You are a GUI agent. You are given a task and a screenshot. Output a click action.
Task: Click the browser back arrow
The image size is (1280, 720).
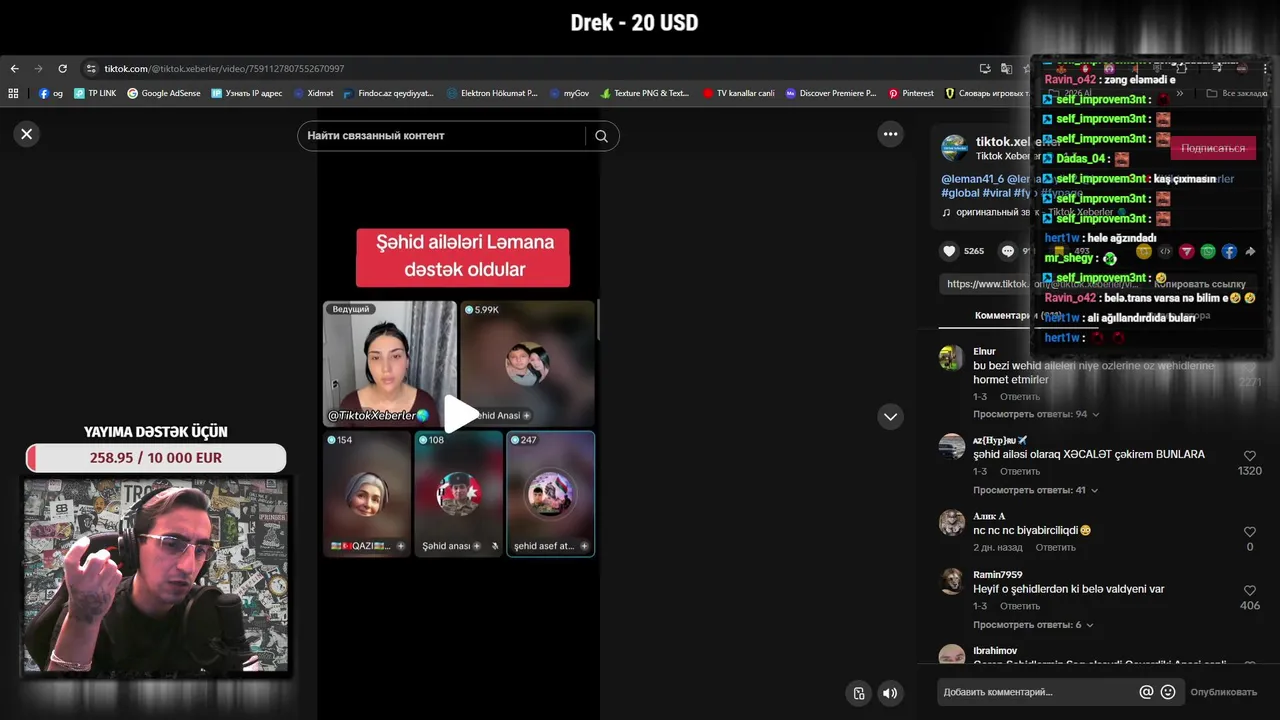click(14, 69)
